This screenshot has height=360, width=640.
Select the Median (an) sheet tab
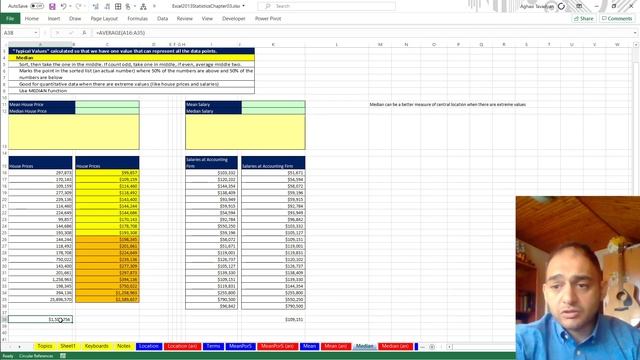(395, 346)
